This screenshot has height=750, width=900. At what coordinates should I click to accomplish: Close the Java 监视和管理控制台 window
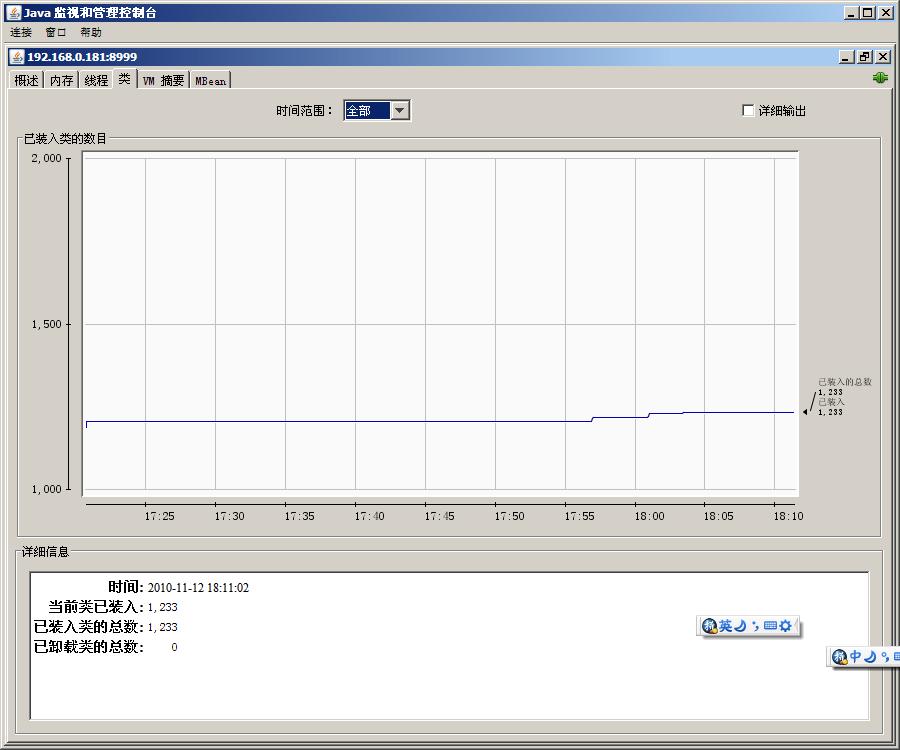(885, 13)
